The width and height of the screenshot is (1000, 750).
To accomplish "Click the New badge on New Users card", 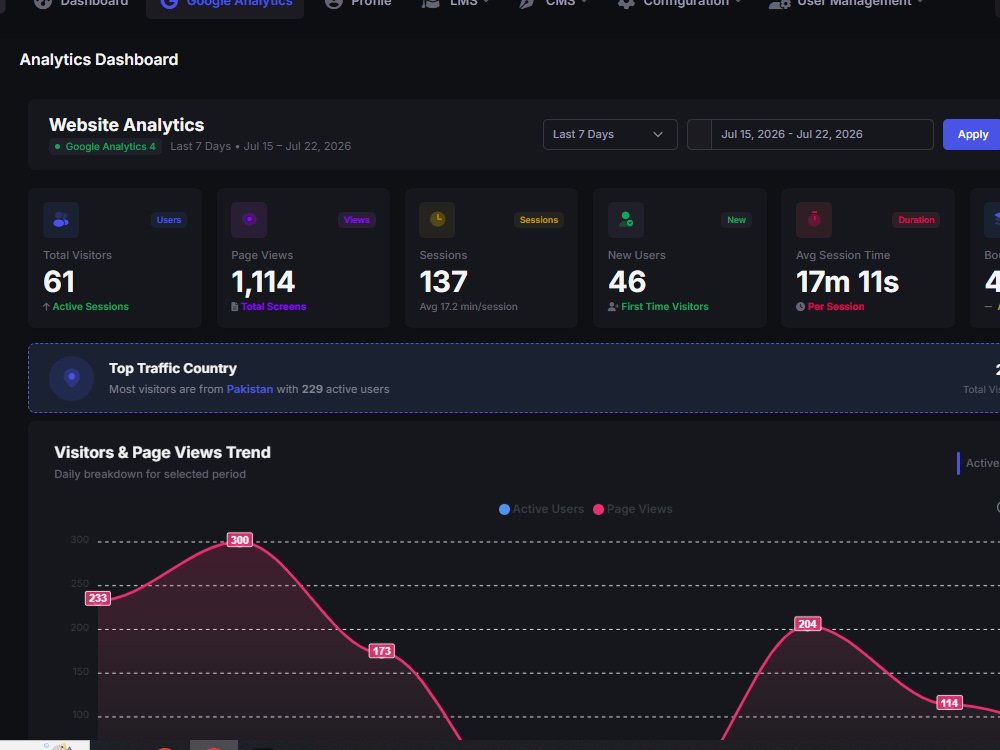I will [736, 220].
